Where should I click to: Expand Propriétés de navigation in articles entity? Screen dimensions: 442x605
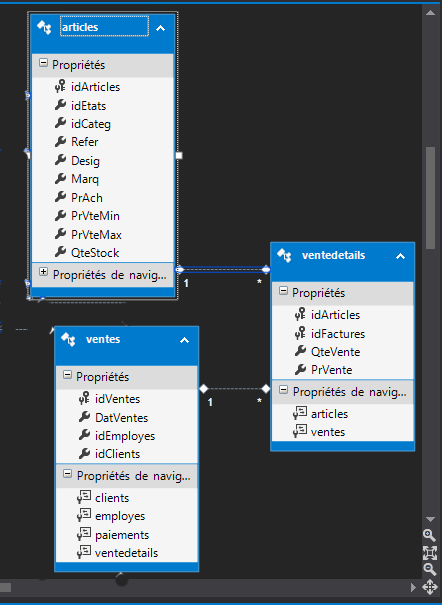click(x=44, y=272)
